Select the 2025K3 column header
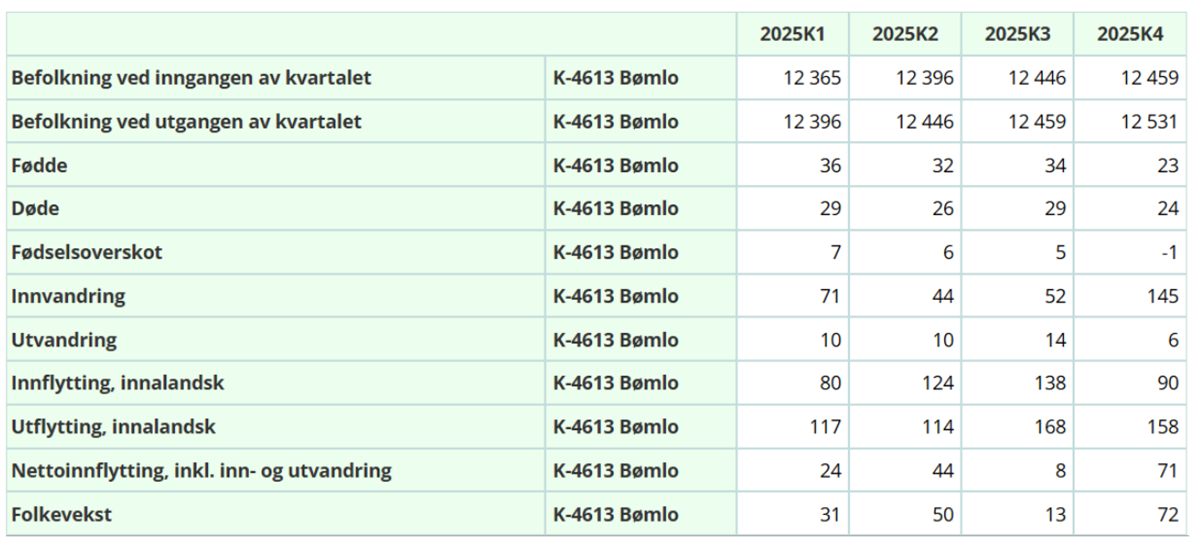1200x547 pixels. click(x=1017, y=34)
